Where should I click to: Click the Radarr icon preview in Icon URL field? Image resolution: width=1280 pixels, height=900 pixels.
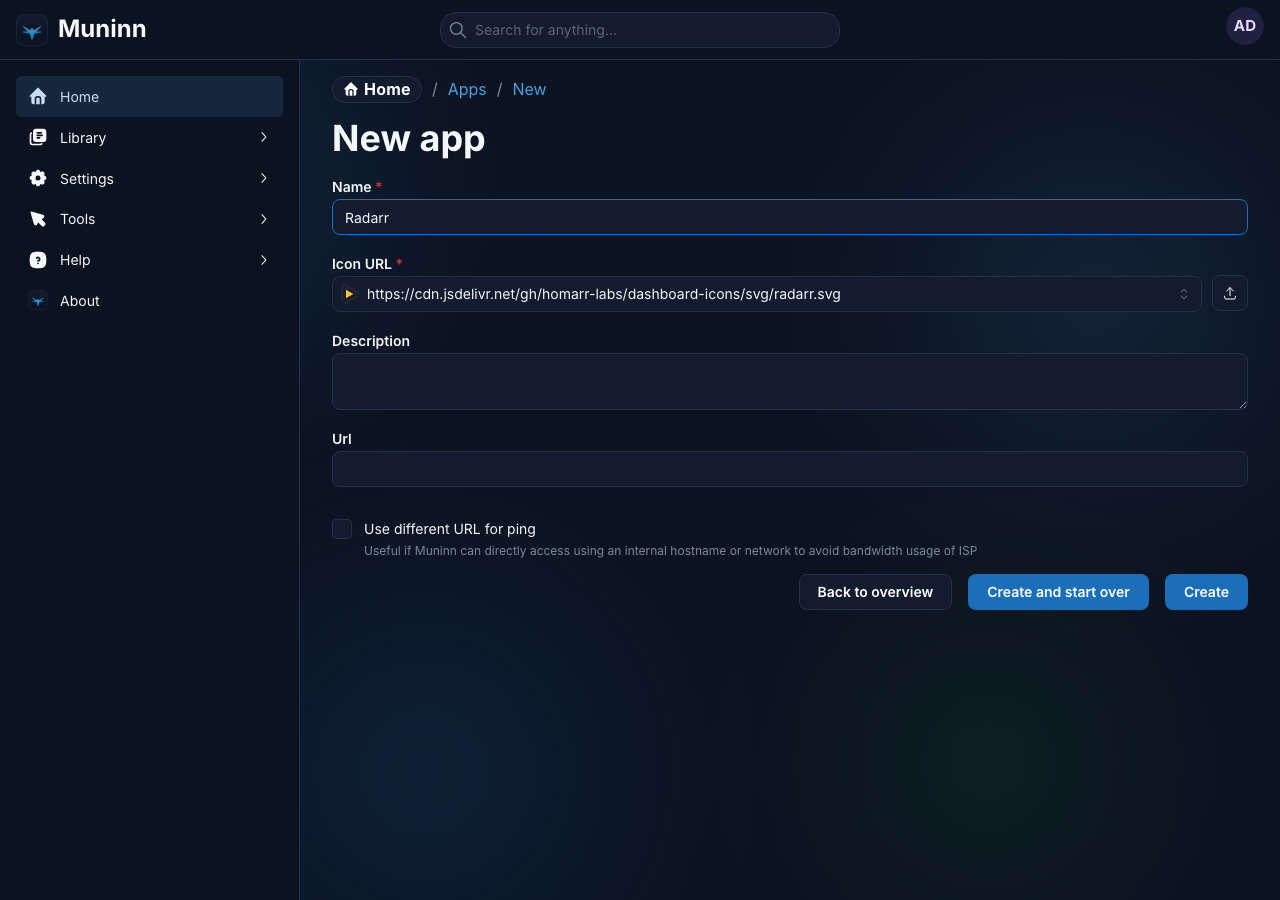point(349,294)
